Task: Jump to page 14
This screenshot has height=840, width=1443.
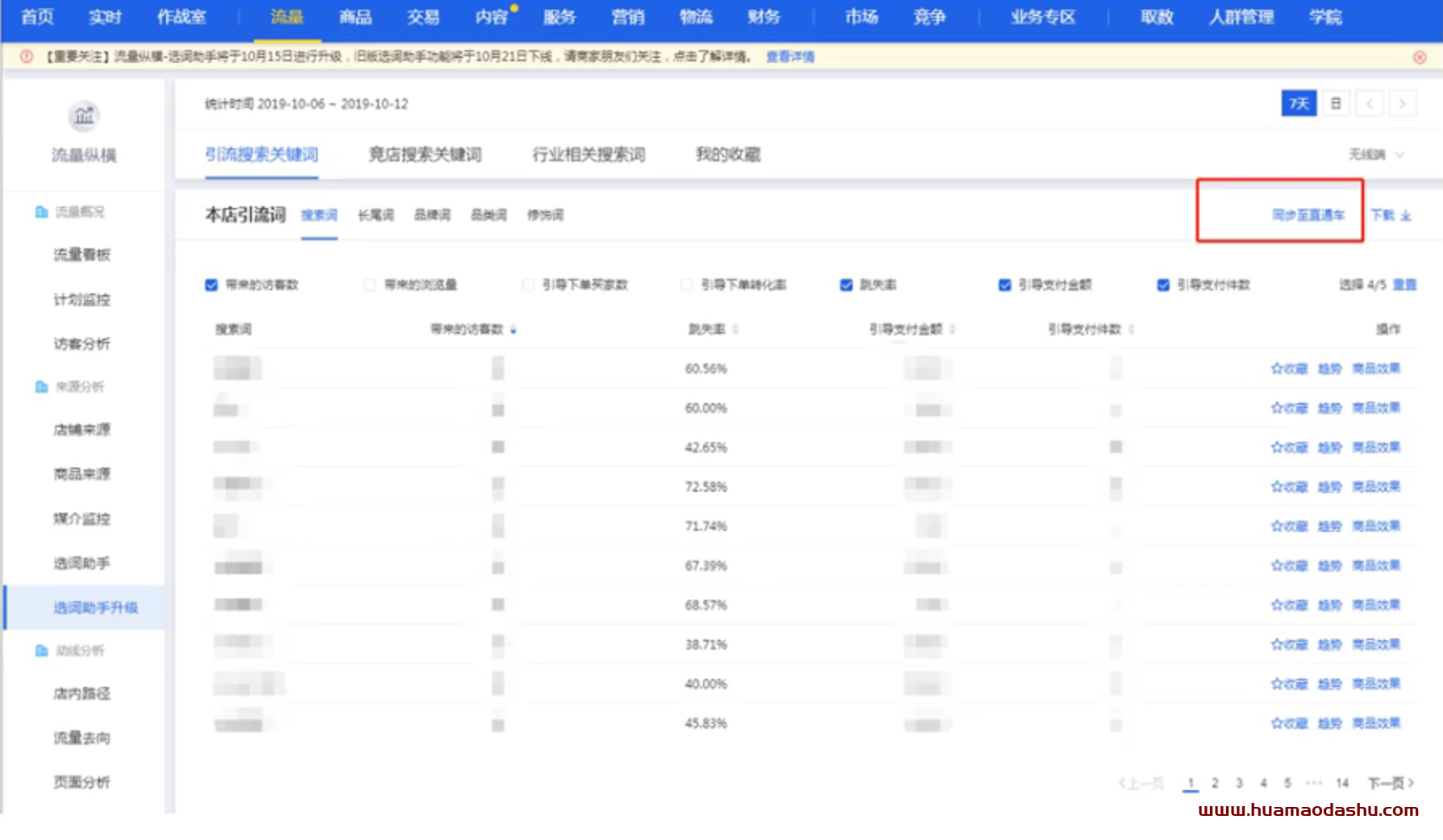Action: (1342, 783)
